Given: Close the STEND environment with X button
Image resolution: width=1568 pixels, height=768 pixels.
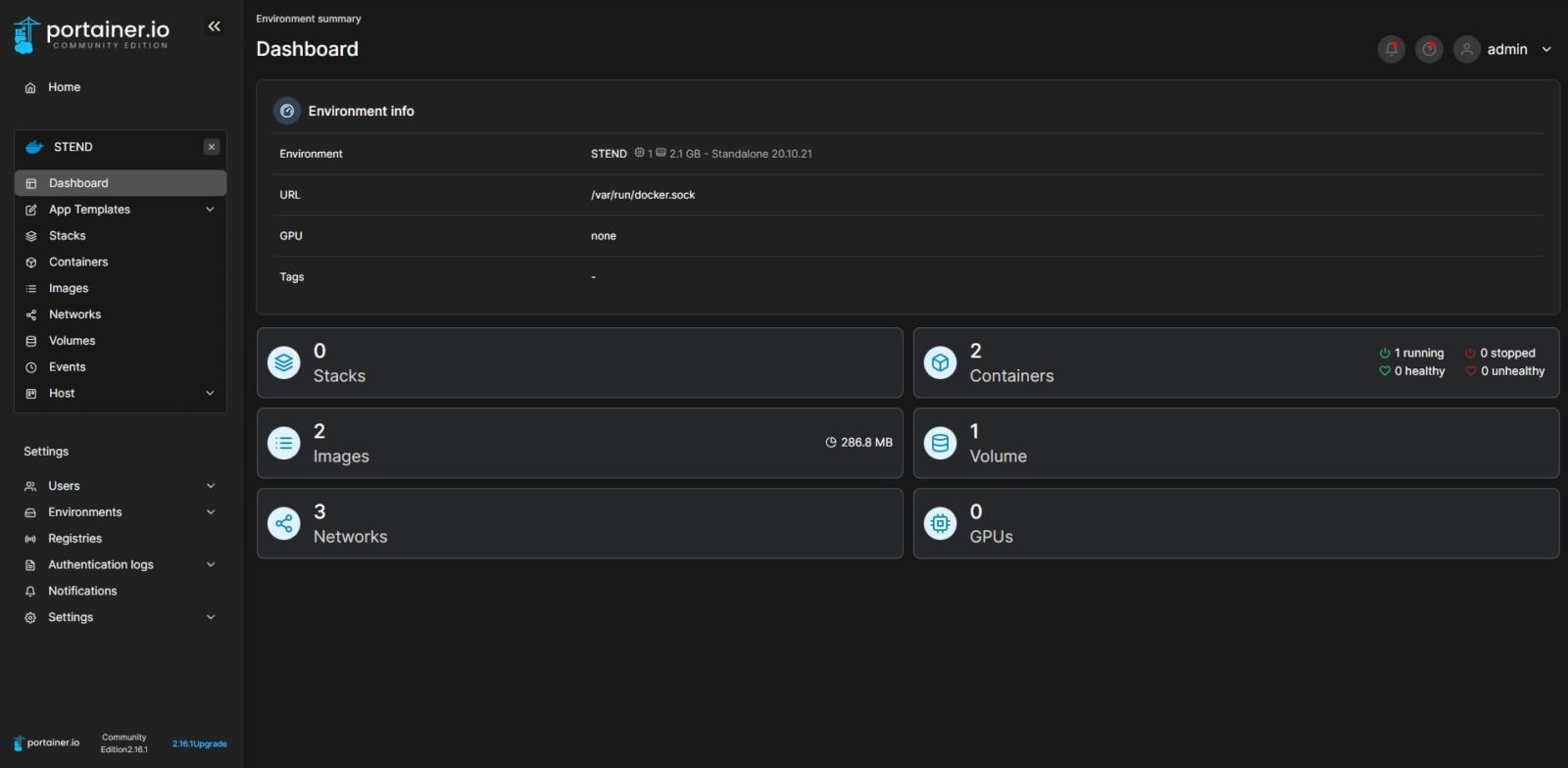Looking at the screenshot, I should pyautogui.click(x=212, y=147).
